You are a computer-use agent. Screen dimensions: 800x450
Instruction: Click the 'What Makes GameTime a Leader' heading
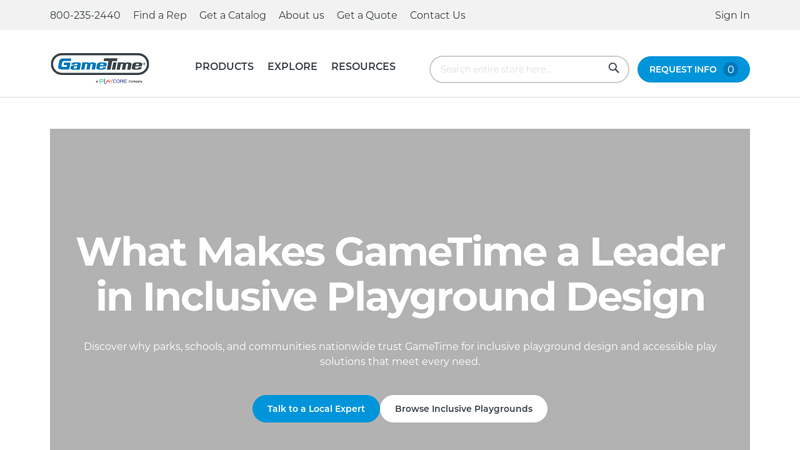[400, 274]
